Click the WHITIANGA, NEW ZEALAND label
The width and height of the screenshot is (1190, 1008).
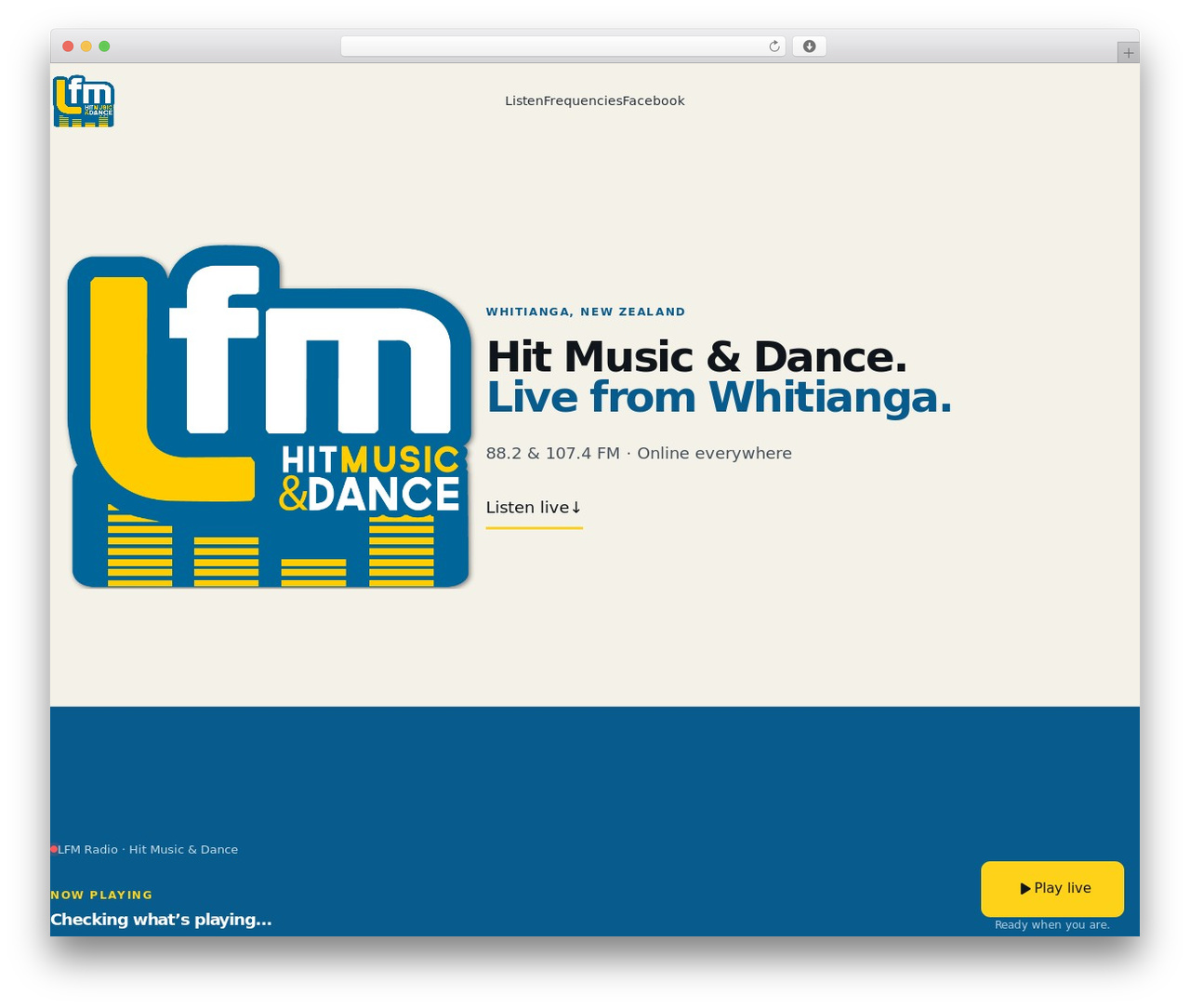click(586, 312)
